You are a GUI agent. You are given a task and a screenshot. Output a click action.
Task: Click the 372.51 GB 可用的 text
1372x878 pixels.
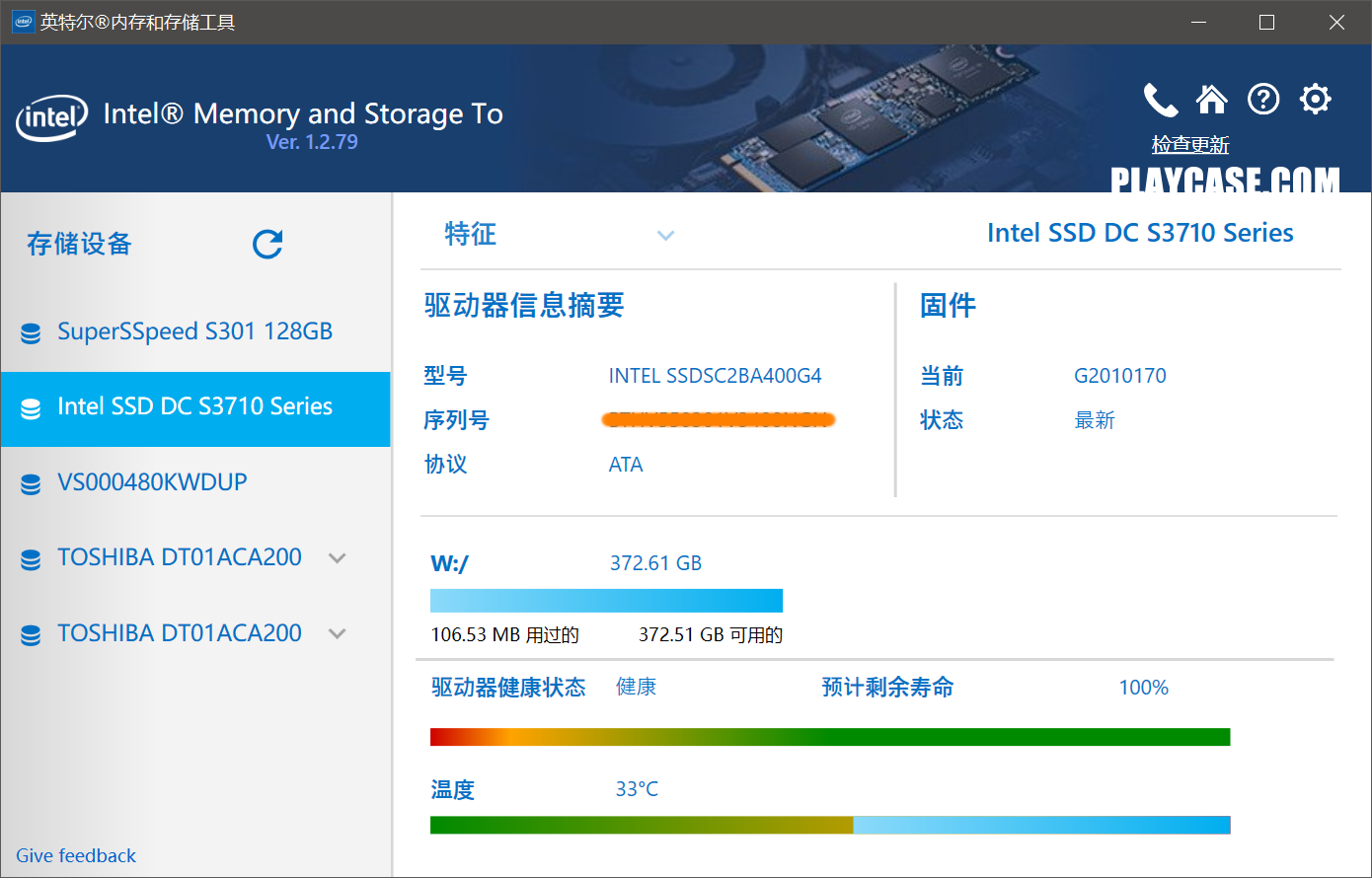pos(711,634)
